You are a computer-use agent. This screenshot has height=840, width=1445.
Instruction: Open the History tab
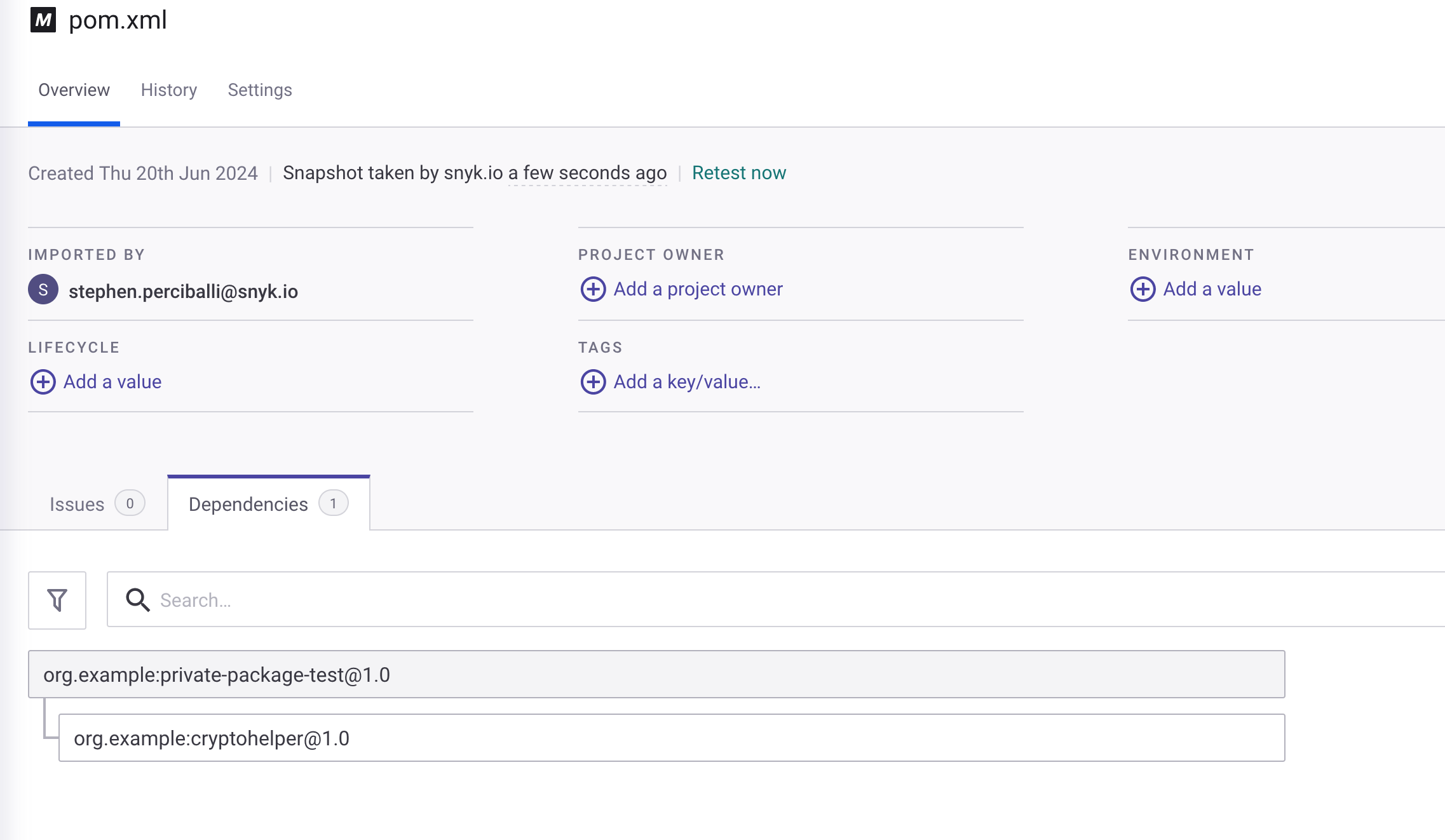click(x=169, y=90)
